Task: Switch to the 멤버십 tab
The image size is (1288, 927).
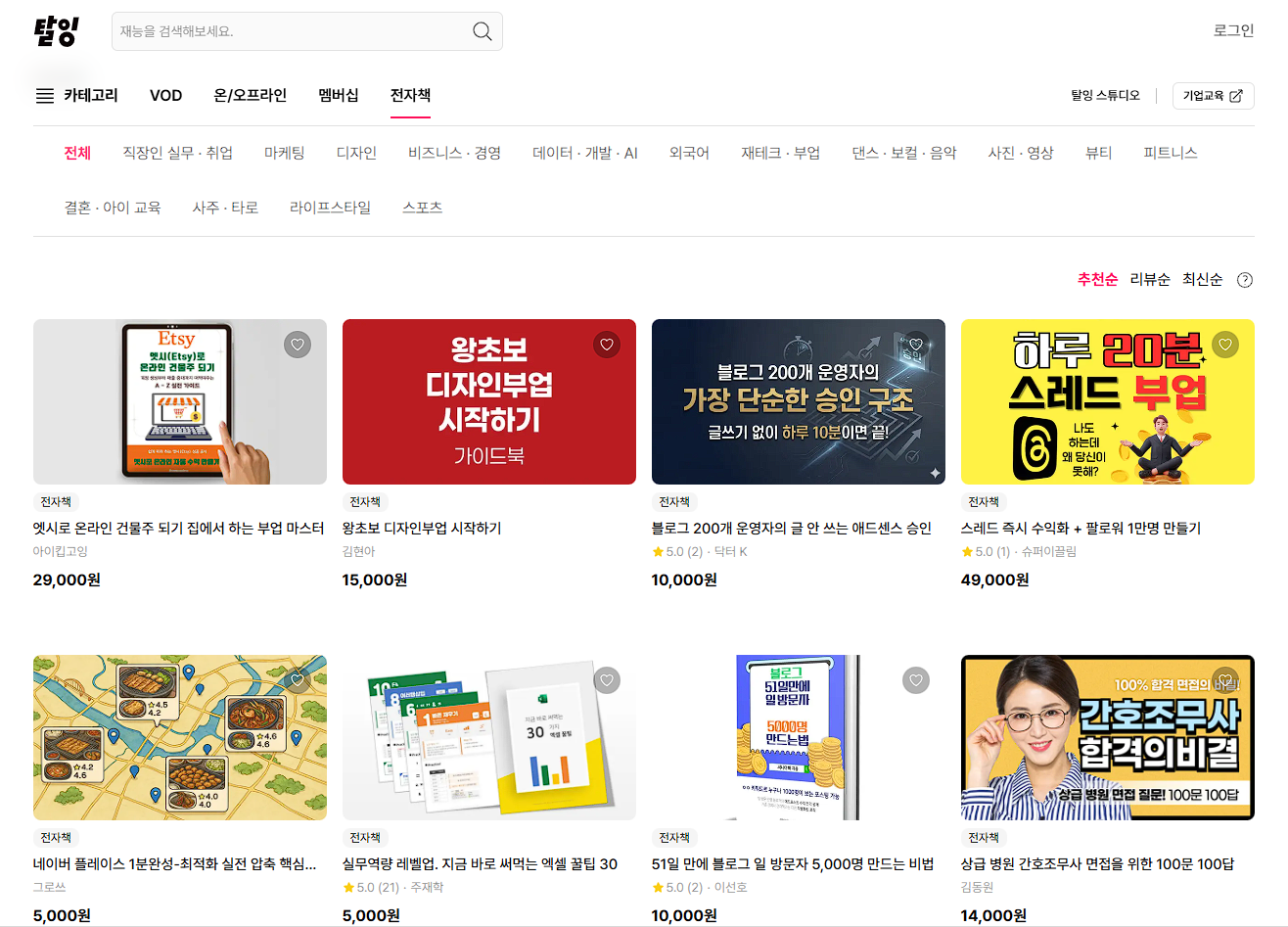Action: point(339,95)
